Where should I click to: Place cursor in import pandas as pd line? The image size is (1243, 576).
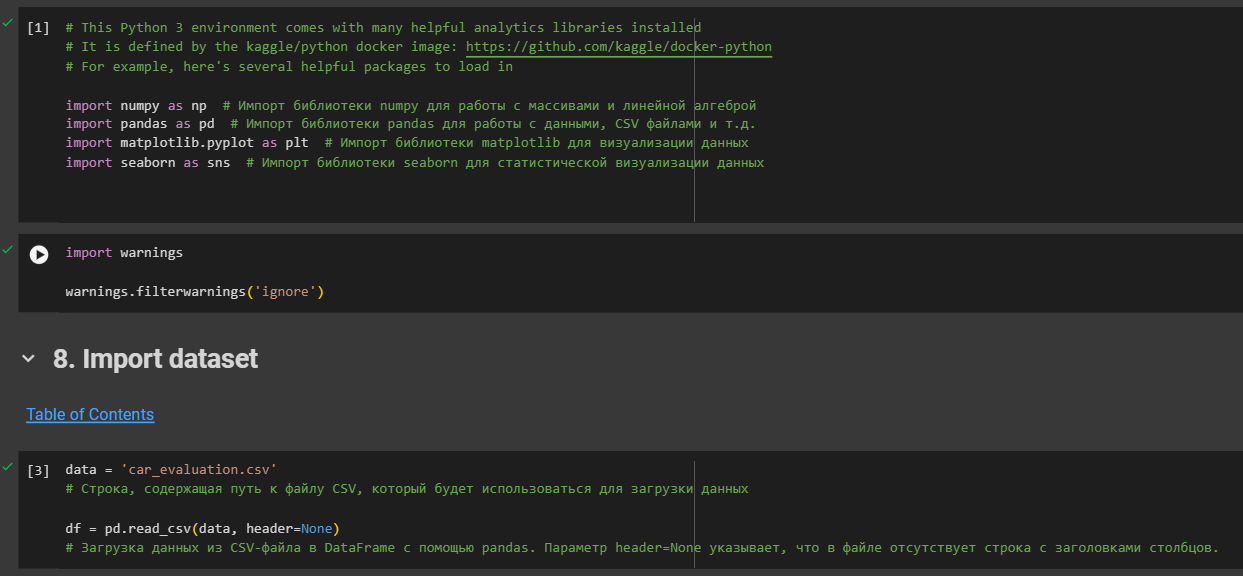tap(411, 124)
